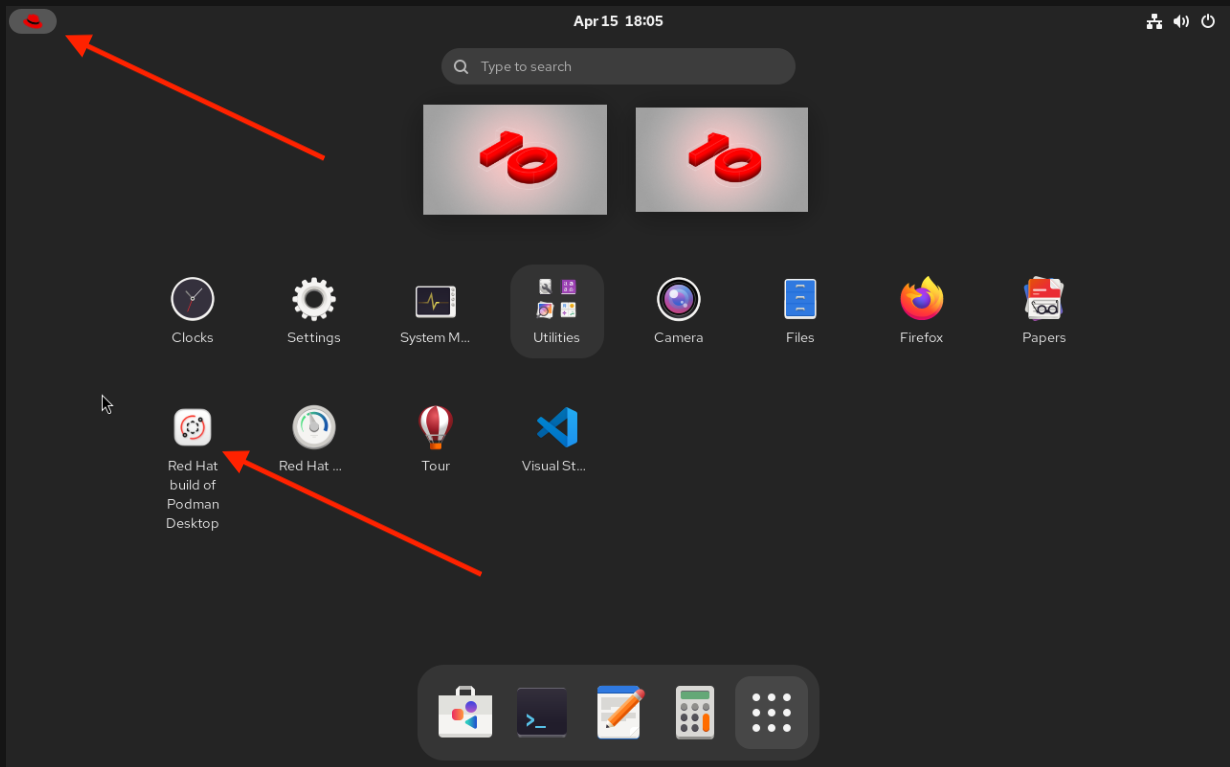Expand the Utilities app folder
The height and width of the screenshot is (767, 1230).
(x=556, y=311)
